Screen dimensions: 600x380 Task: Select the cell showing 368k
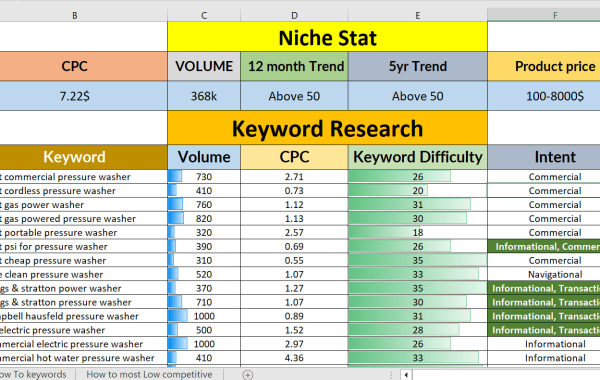204,96
